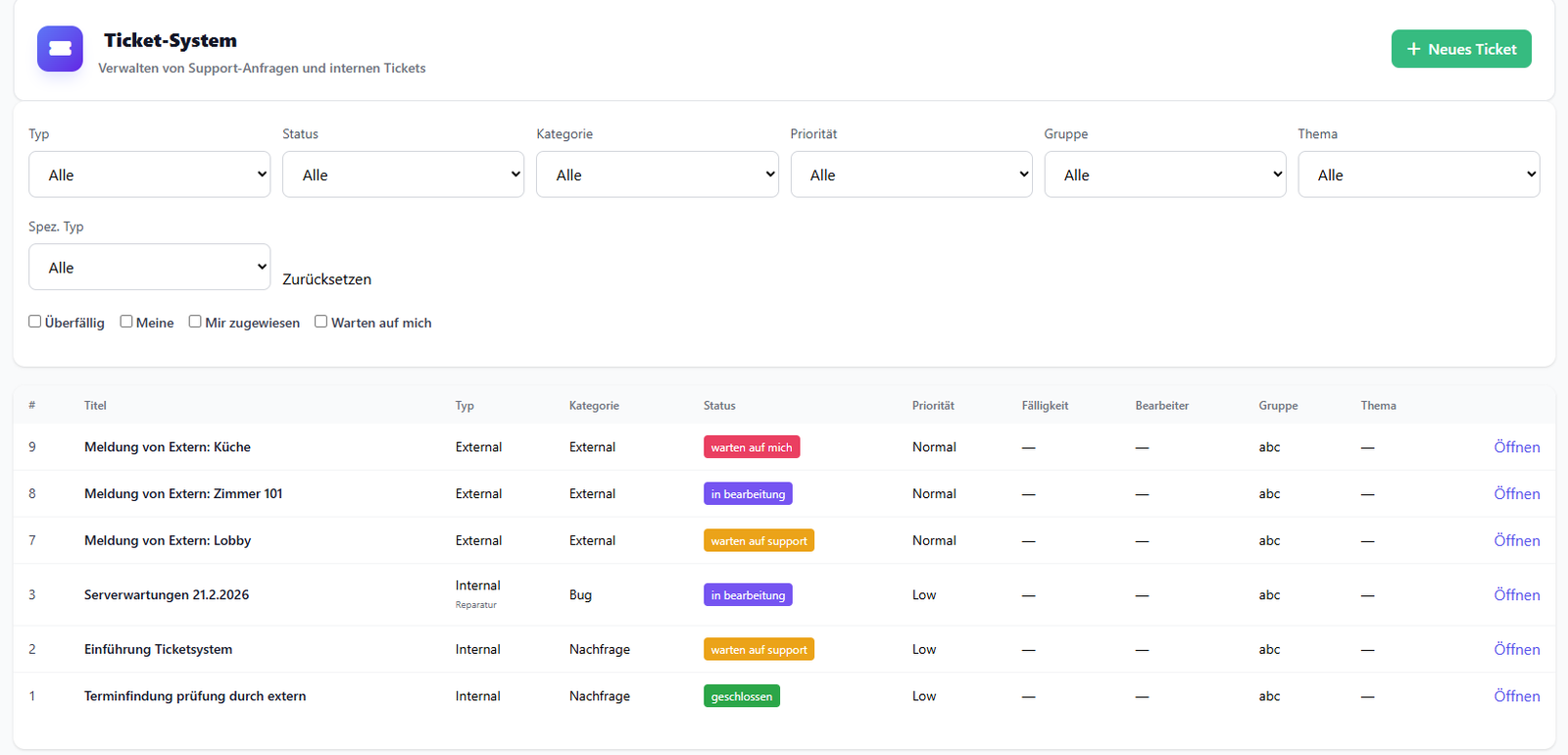Enable the Überfällig checkbox
1568x755 pixels.
(x=35, y=322)
